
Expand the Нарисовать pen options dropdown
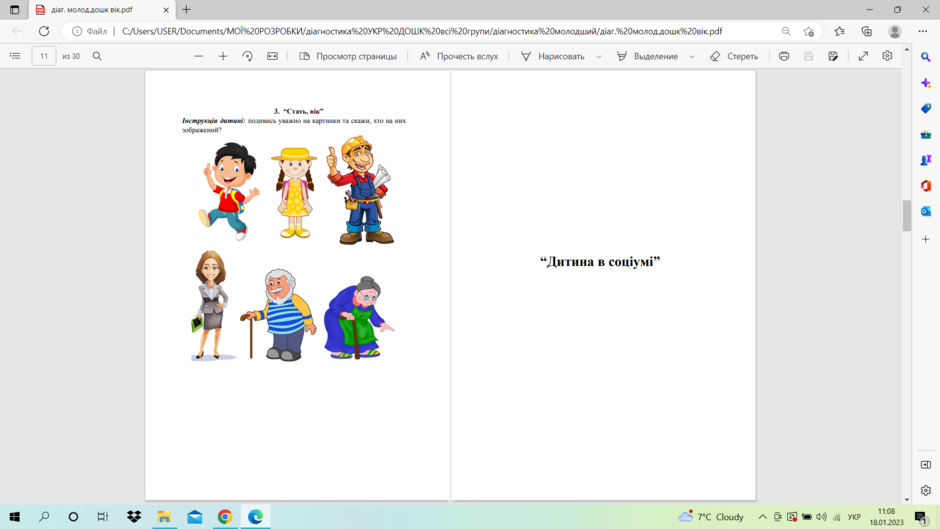click(x=599, y=56)
